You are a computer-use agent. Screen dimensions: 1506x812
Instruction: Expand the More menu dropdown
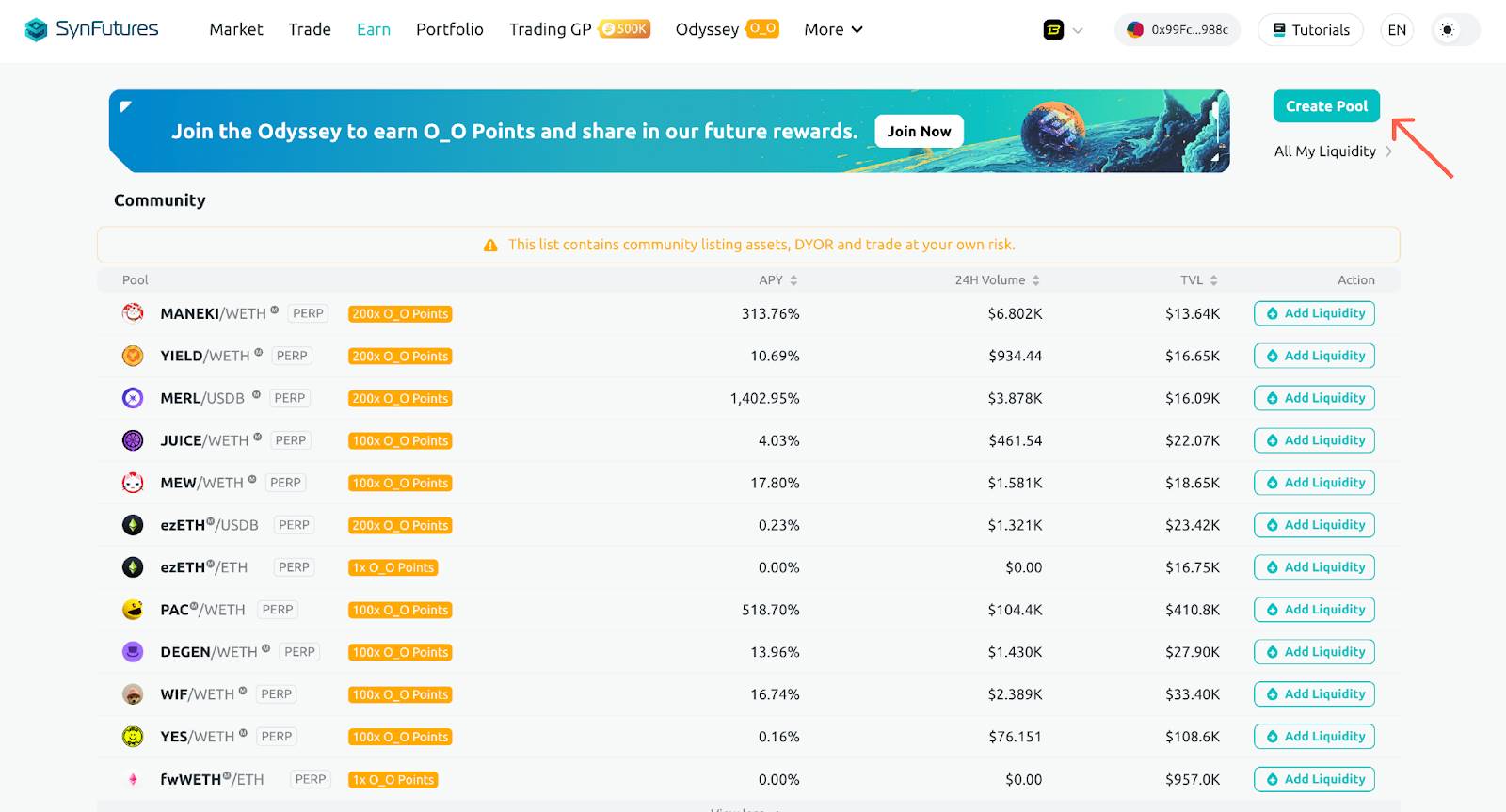pos(833,30)
